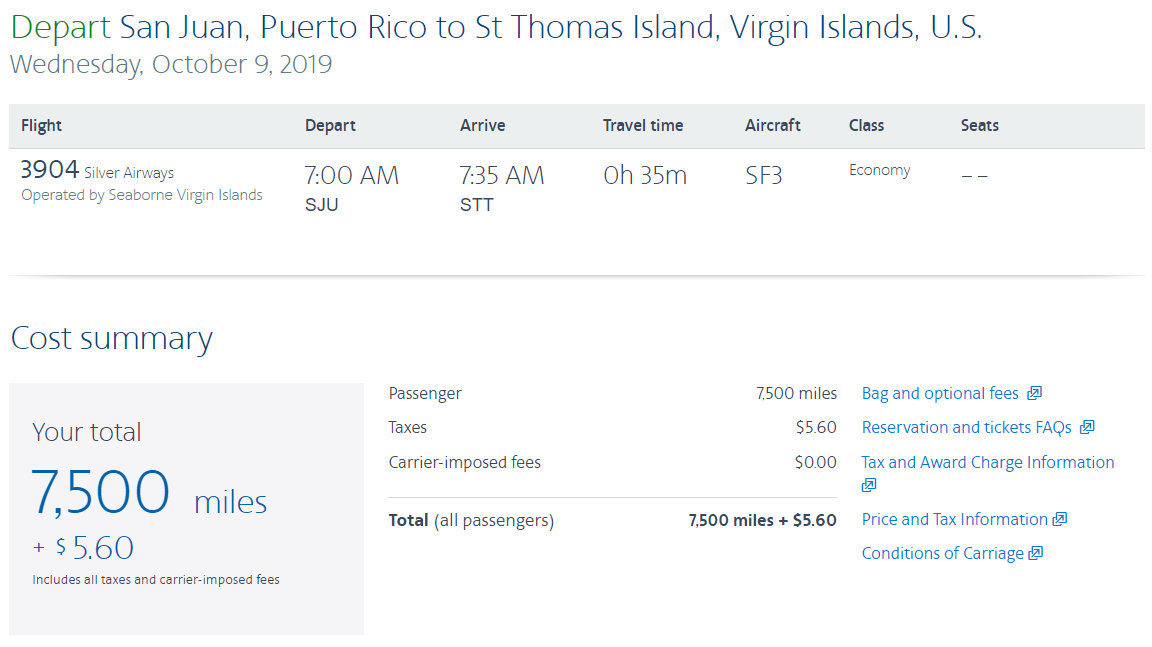Image resolution: width=1152 pixels, height=647 pixels.
Task: Click the Flight column header
Action: pos(41,126)
